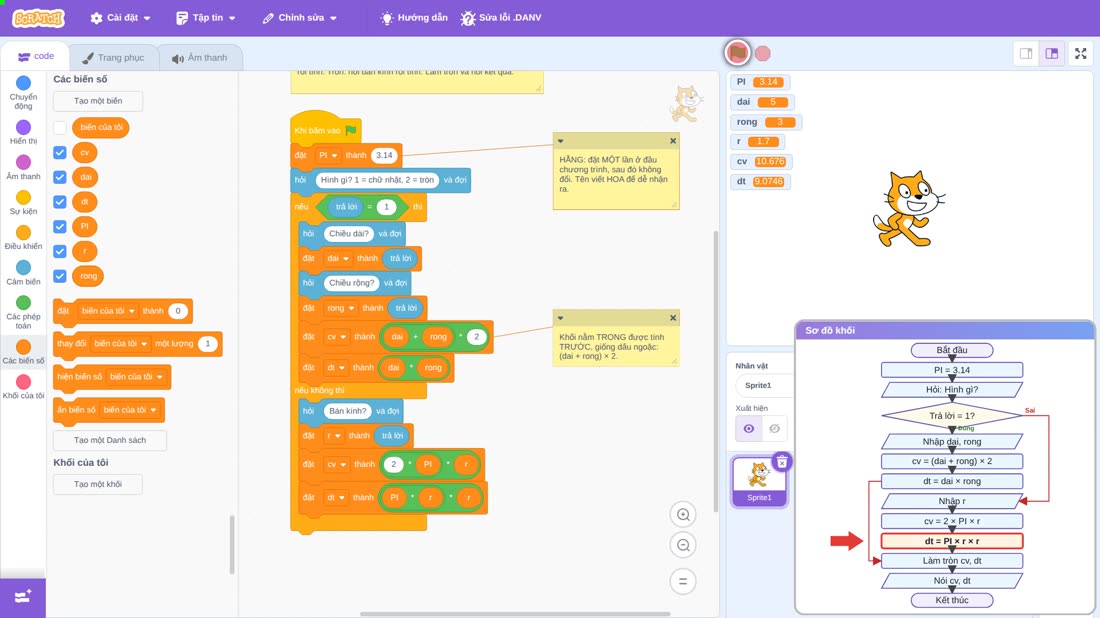The width and height of the screenshot is (1100, 618).
Task: Collapse the HẰNG comment note
Action: 561,141
